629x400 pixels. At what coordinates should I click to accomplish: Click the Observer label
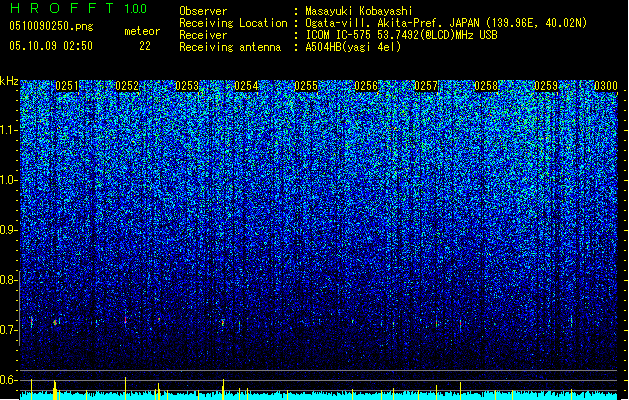tap(203, 11)
